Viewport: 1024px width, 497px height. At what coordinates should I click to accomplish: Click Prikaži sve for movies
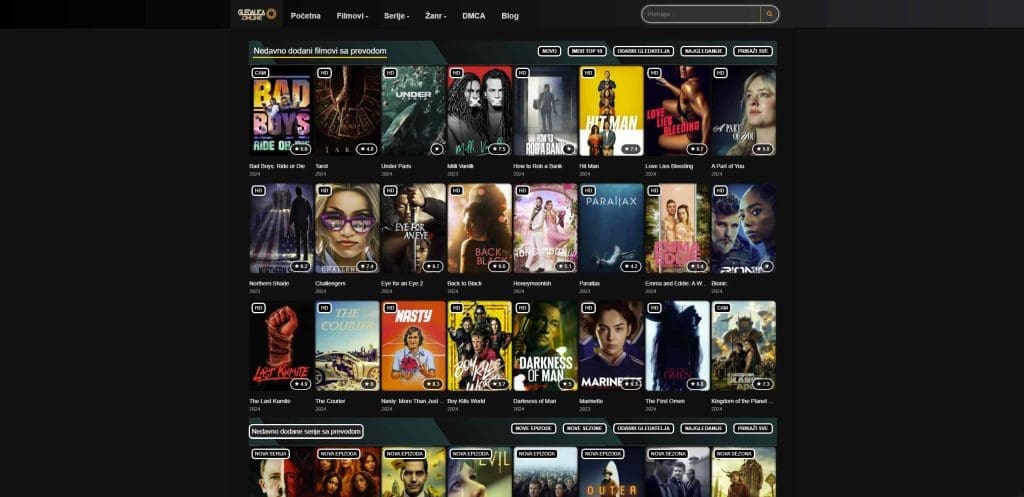(x=753, y=51)
